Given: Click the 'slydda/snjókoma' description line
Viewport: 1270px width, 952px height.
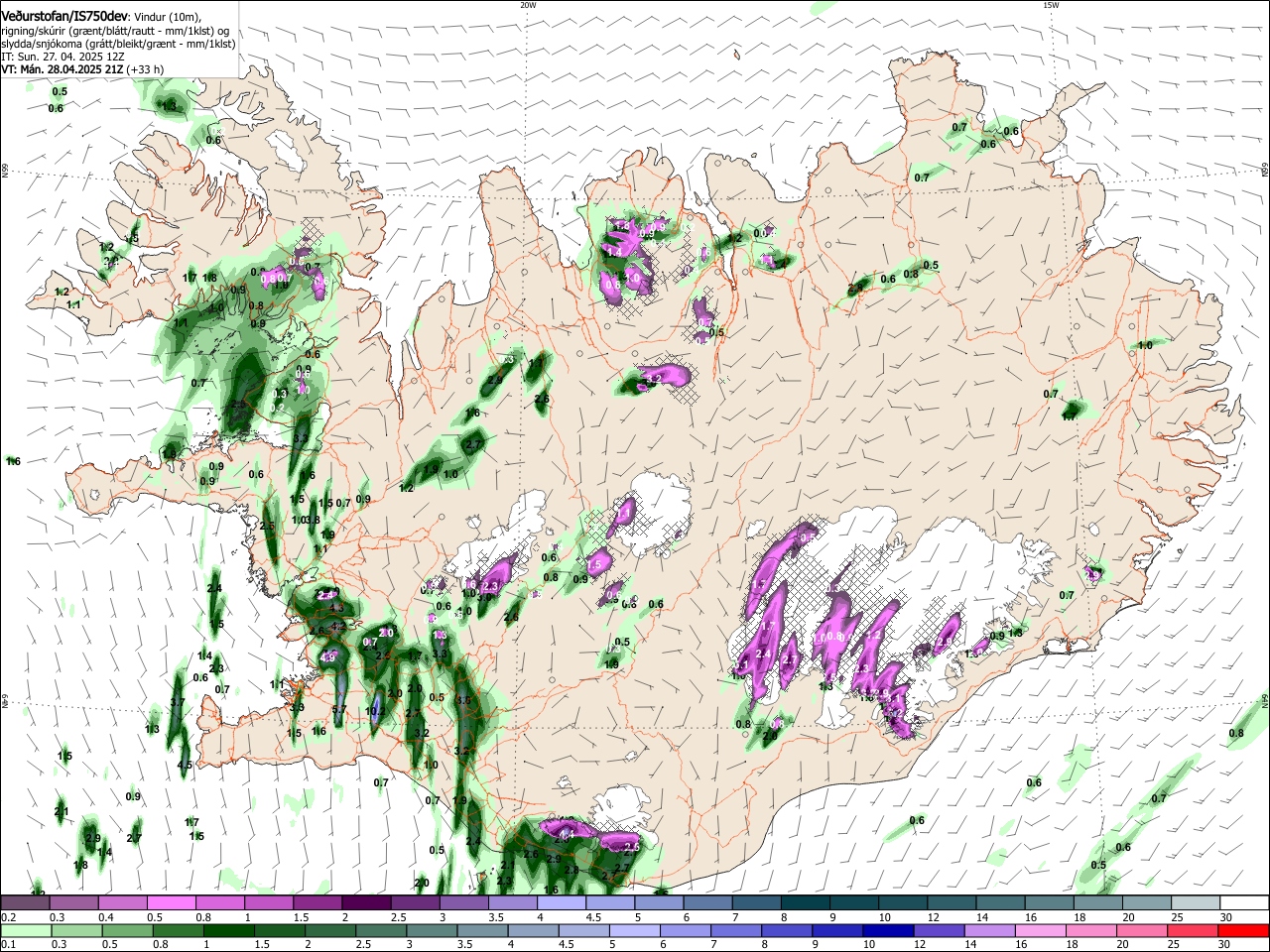Looking at the screenshot, I should [x=118, y=44].
